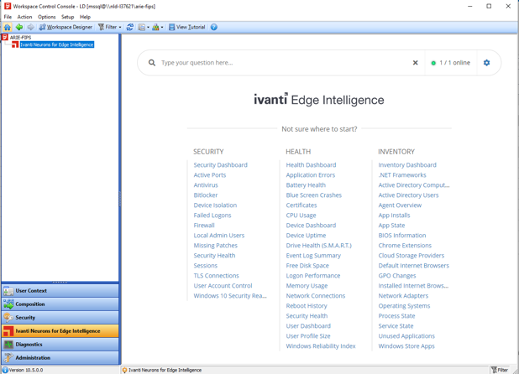
Task: Open Health Dashboard link
Action: coord(311,165)
